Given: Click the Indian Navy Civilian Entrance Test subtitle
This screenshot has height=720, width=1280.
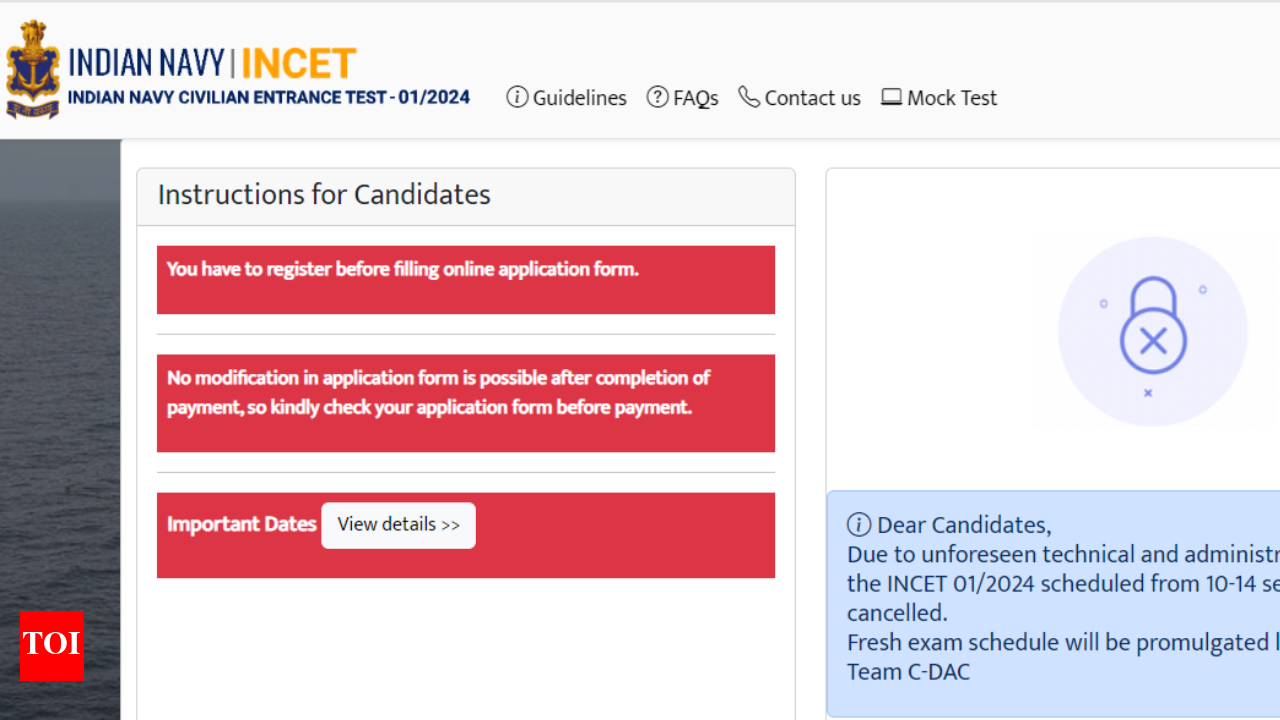Looking at the screenshot, I should 269,98.
